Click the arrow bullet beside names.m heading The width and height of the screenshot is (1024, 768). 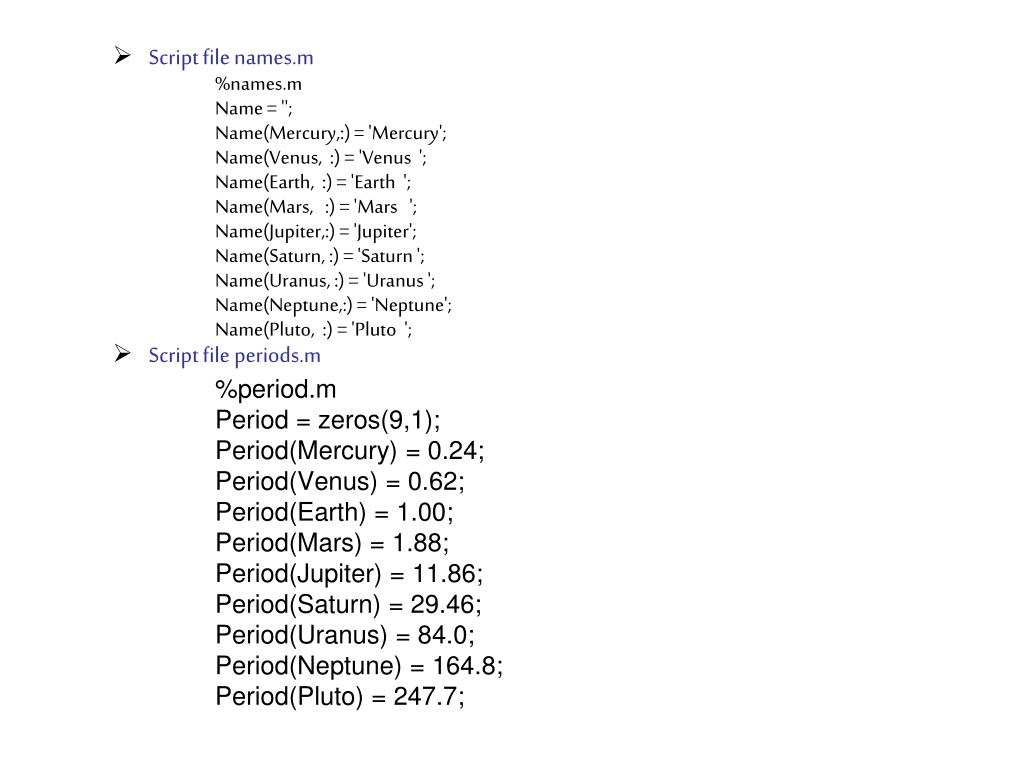pos(122,56)
